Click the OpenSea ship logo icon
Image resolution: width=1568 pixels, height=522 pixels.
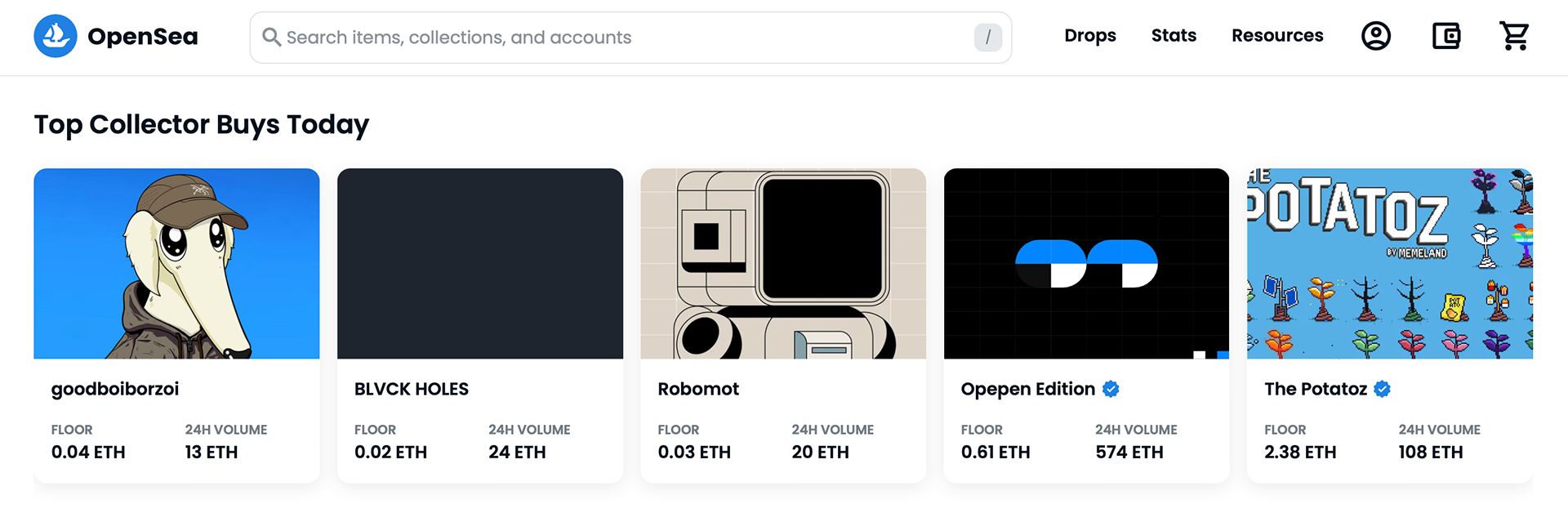pos(56,36)
